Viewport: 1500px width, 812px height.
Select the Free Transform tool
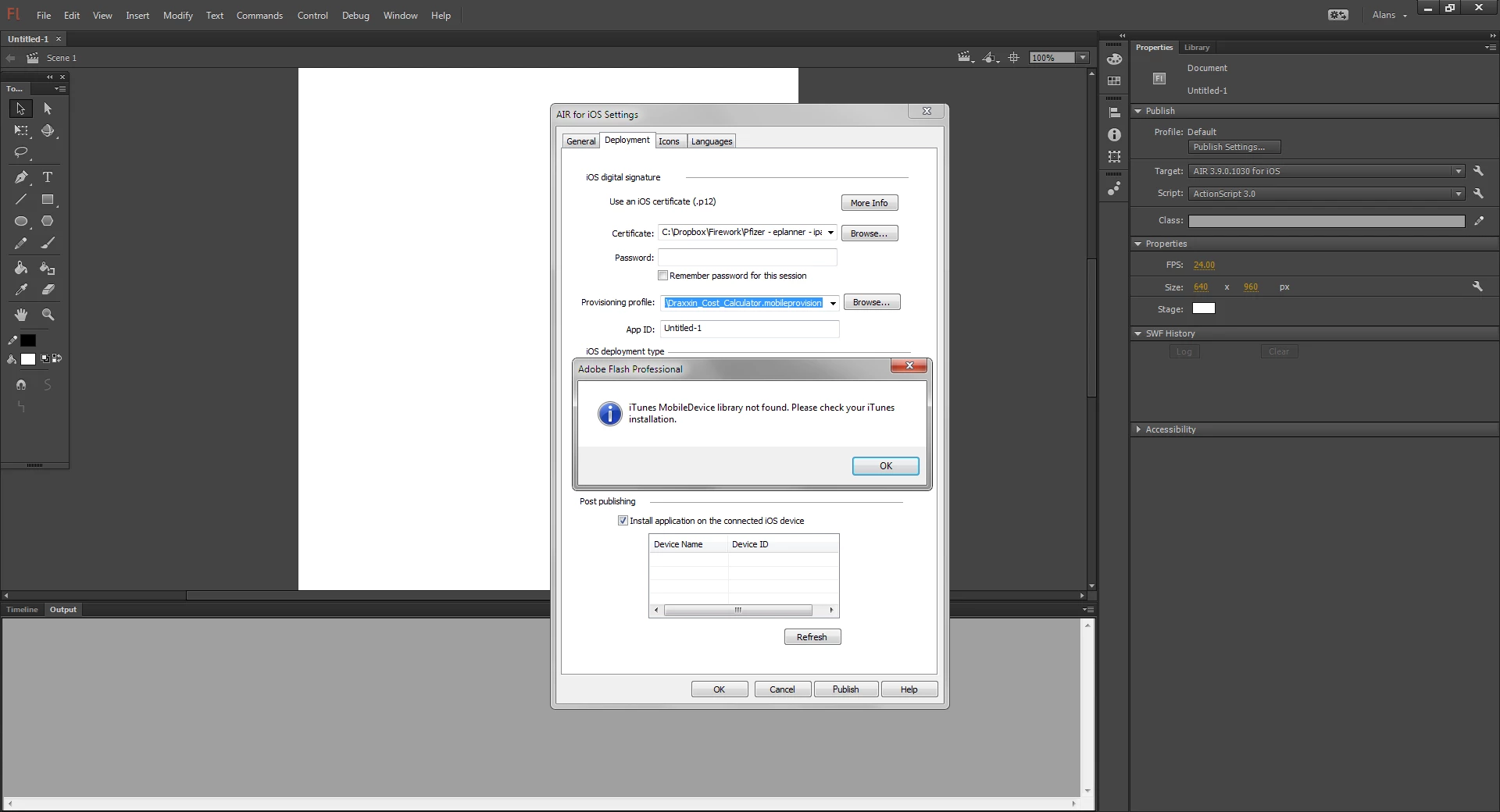(x=21, y=130)
